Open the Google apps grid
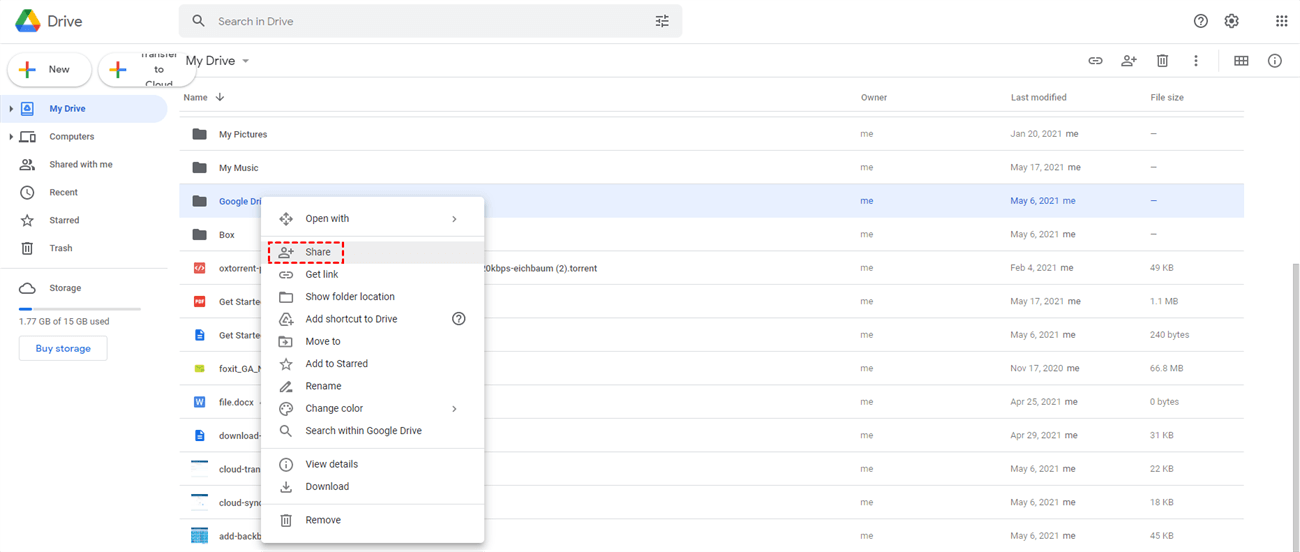The image size is (1300, 552). 1281,21
